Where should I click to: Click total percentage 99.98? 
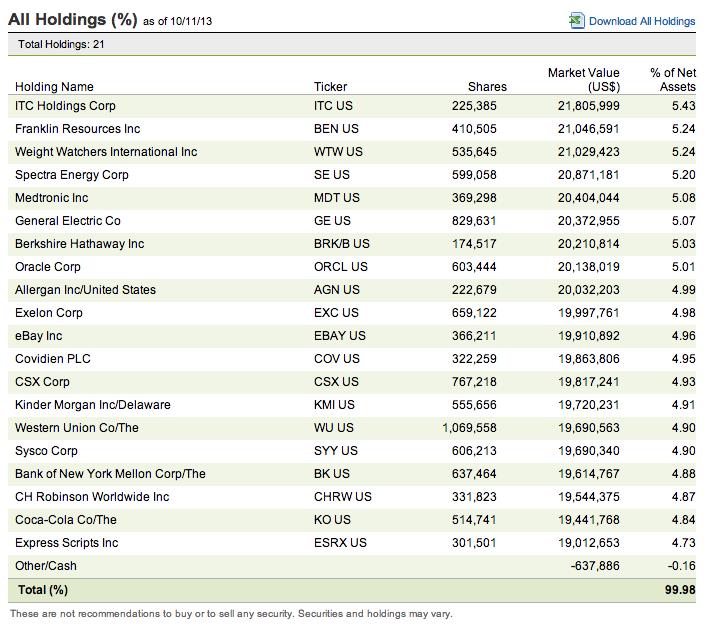[x=680, y=590]
